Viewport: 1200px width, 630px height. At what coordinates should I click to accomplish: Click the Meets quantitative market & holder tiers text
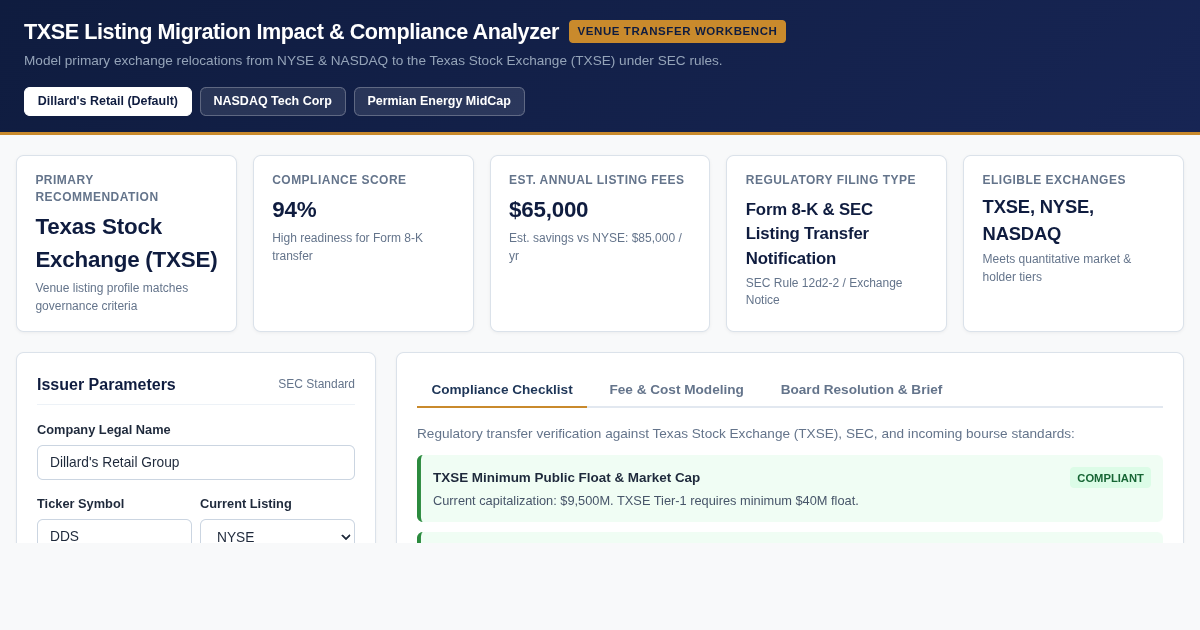coord(1056,268)
